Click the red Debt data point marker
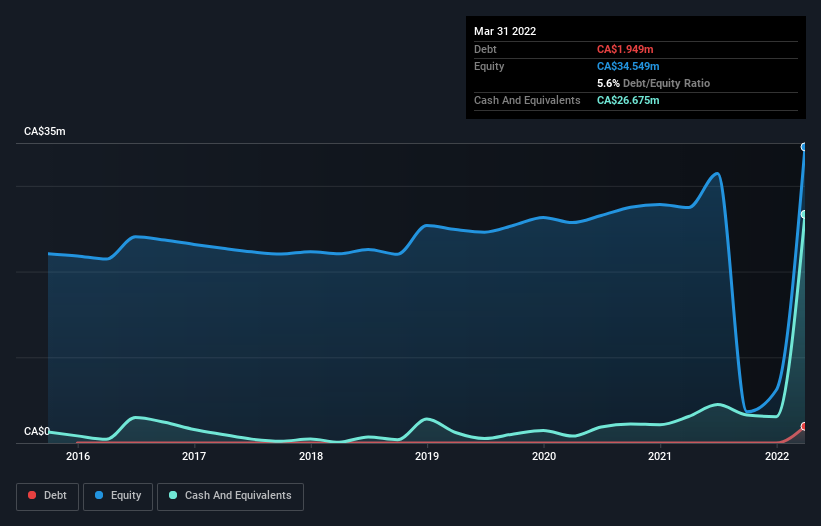Viewport: 821px width, 526px height. coord(804,427)
